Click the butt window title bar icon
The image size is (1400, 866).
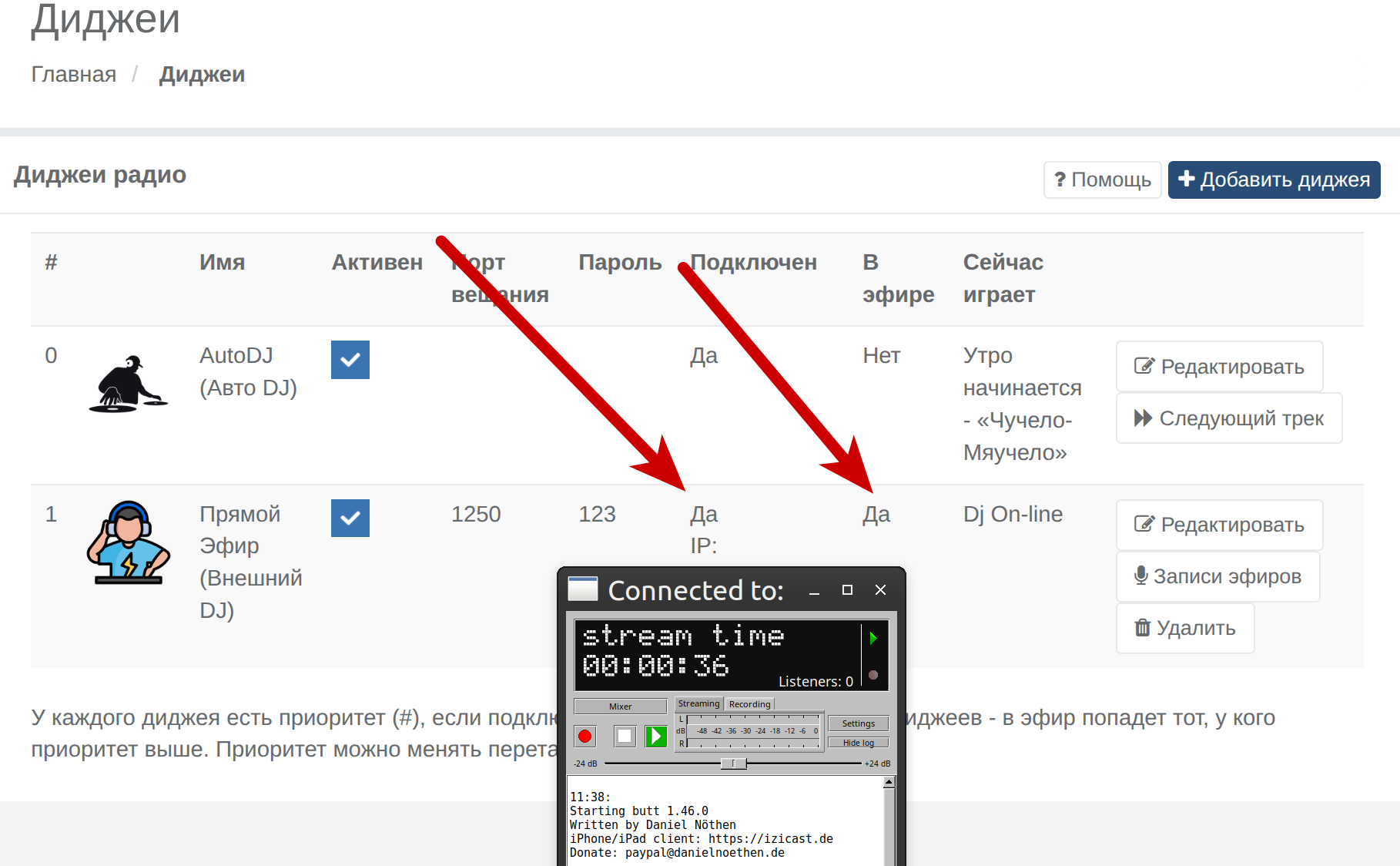point(583,589)
